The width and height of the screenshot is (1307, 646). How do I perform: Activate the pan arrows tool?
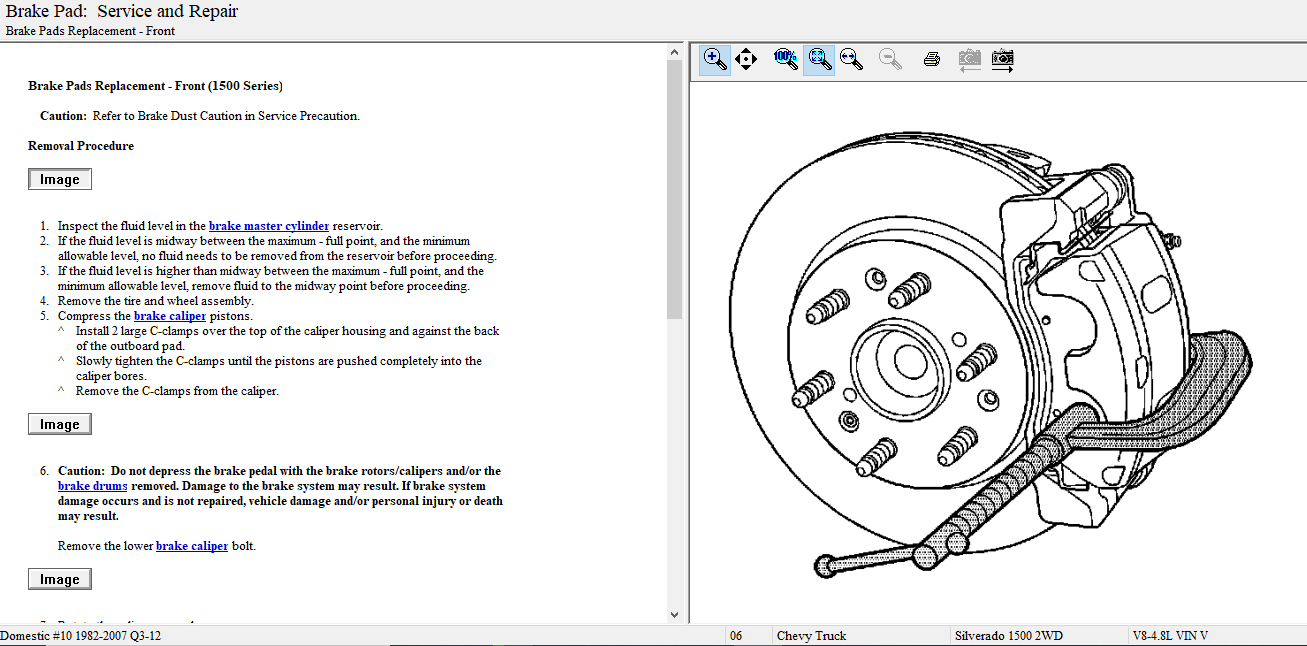[x=745, y=59]
